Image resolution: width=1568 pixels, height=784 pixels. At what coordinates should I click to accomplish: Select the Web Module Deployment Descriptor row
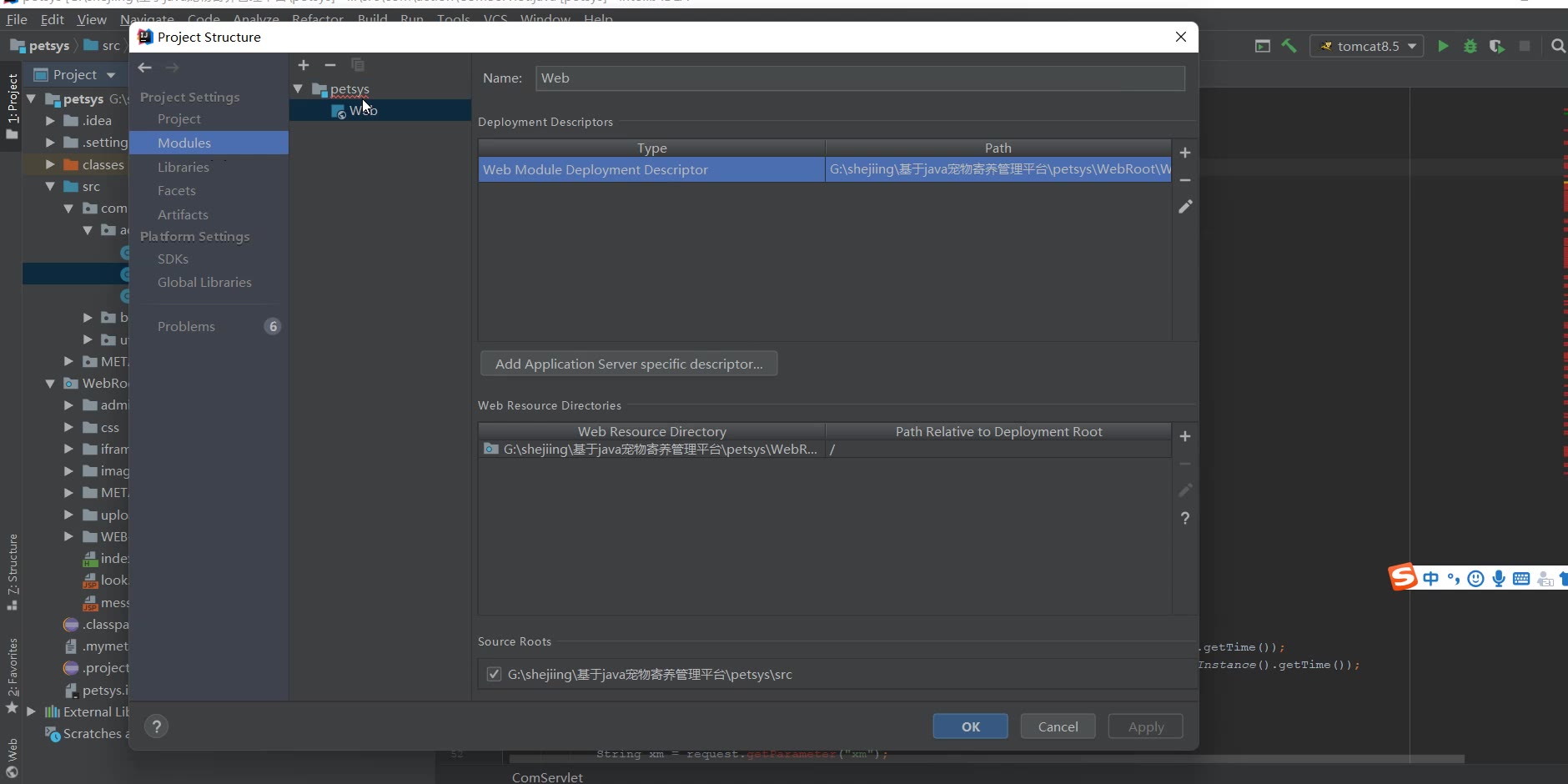825,169
